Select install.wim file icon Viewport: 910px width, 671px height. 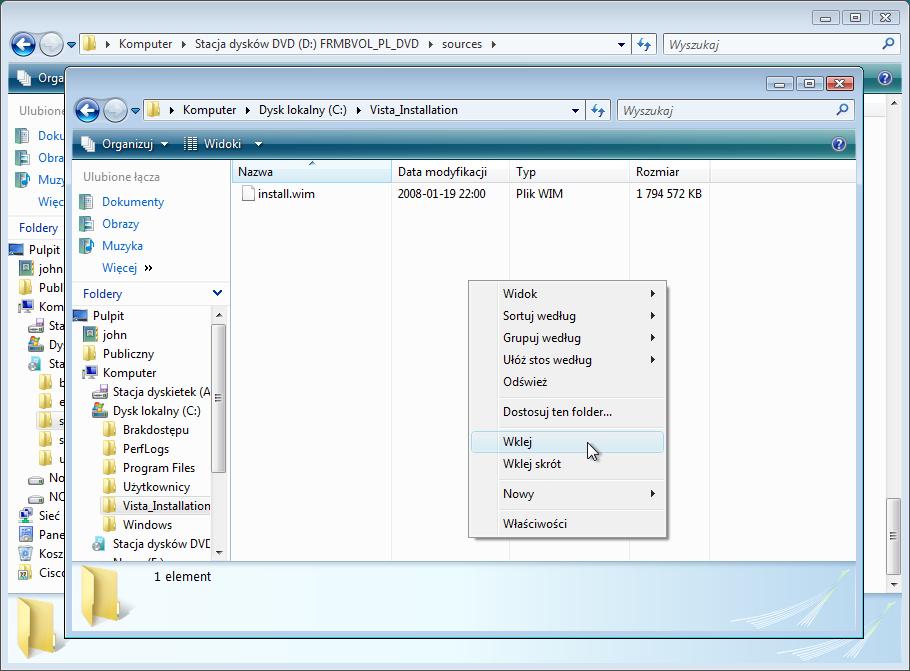(248, 193)
